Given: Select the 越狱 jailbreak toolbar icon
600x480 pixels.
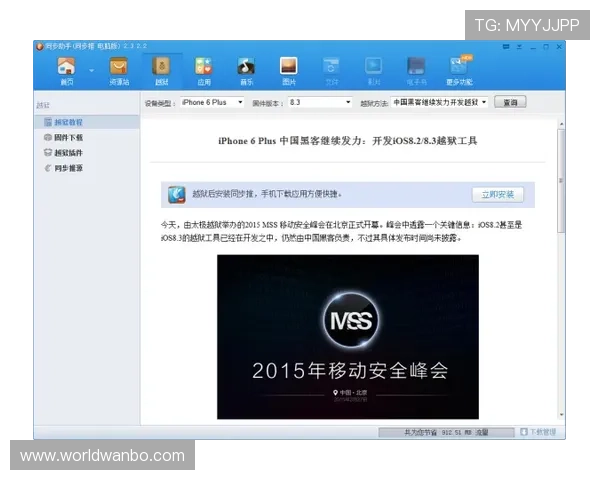Looking at the screenshot, I should [x=162, y=71].
